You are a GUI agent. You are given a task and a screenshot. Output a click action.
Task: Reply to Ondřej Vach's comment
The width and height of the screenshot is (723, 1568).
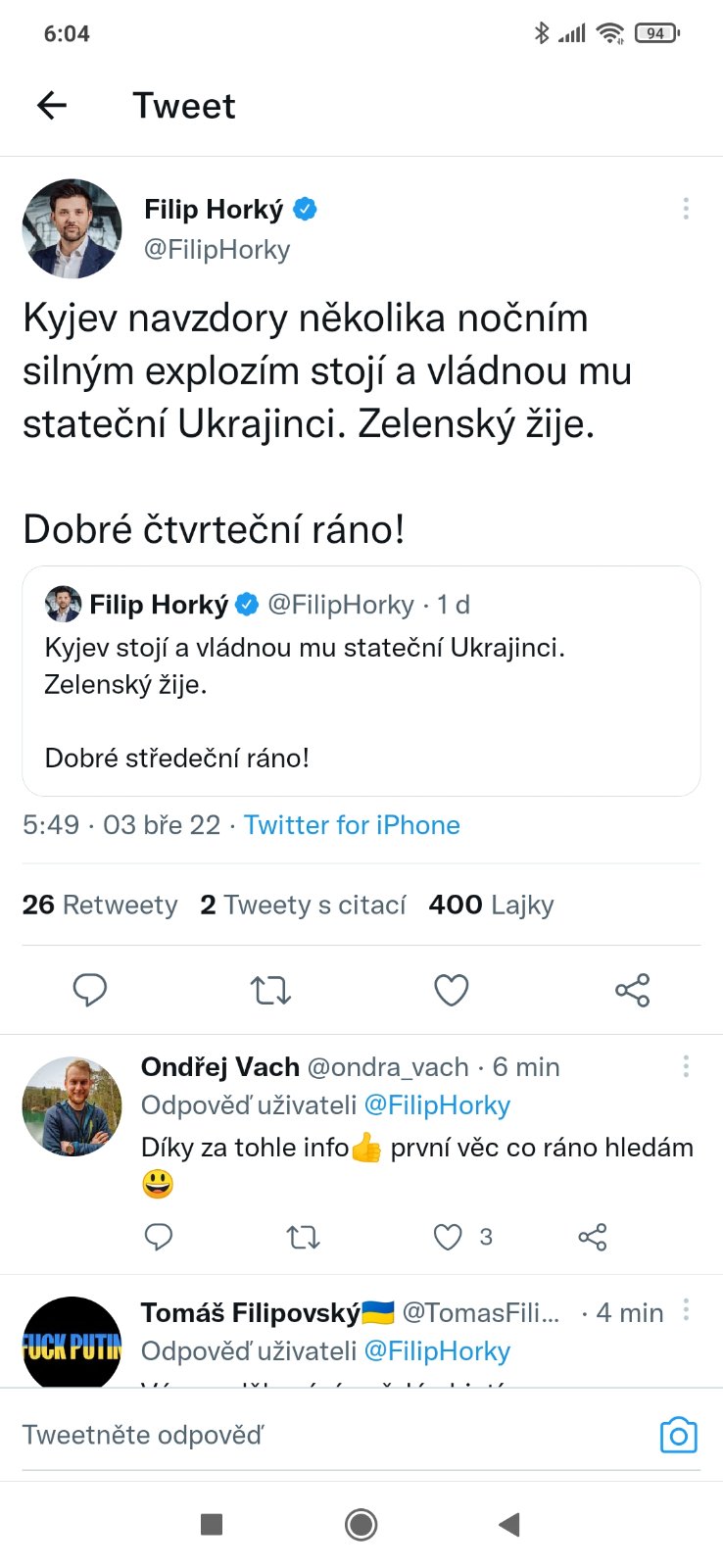(x=159, y=1238)
